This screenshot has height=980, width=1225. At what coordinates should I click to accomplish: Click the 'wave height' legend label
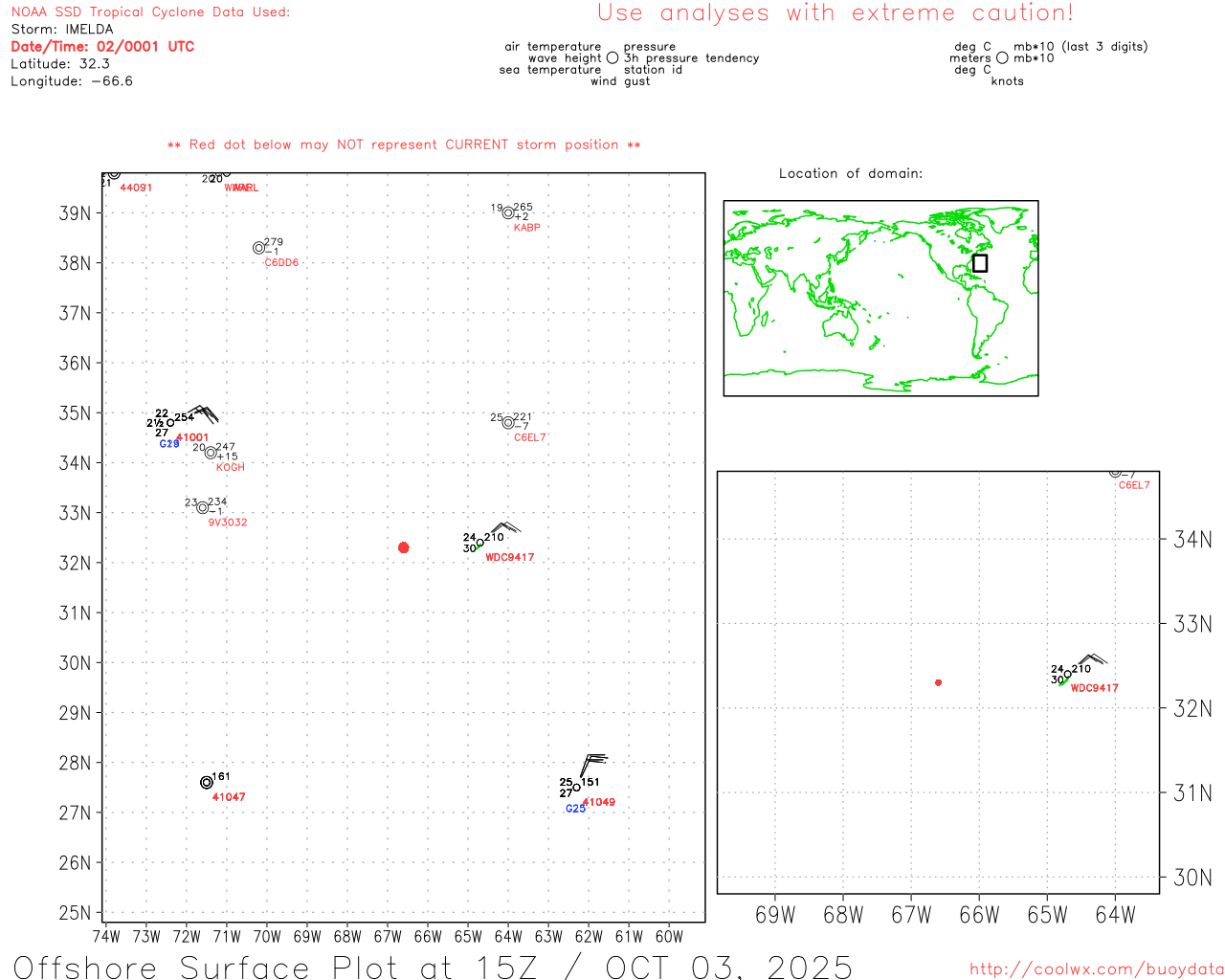[565, 58]
